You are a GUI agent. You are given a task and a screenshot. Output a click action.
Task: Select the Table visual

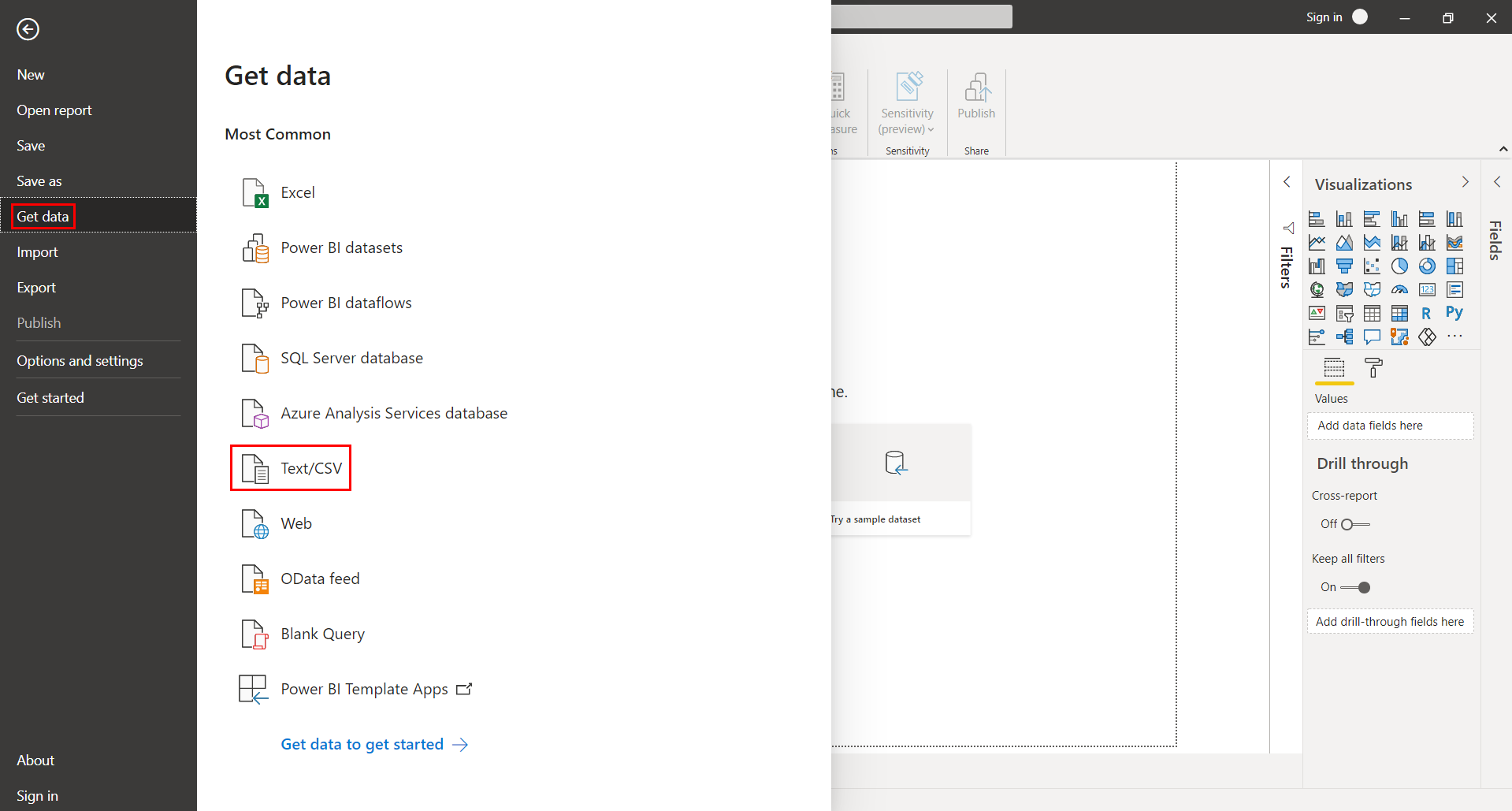tap(1372, 314)
